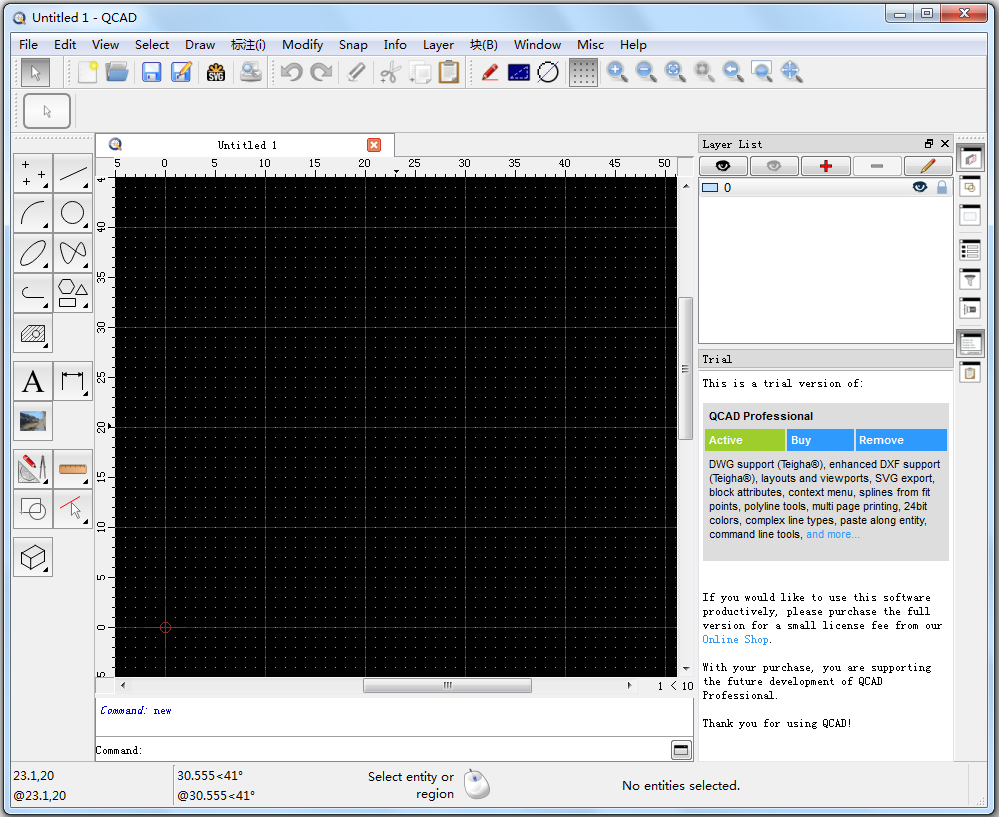
Task: Open the Polyline tools menu
Action: pos(33,293)
